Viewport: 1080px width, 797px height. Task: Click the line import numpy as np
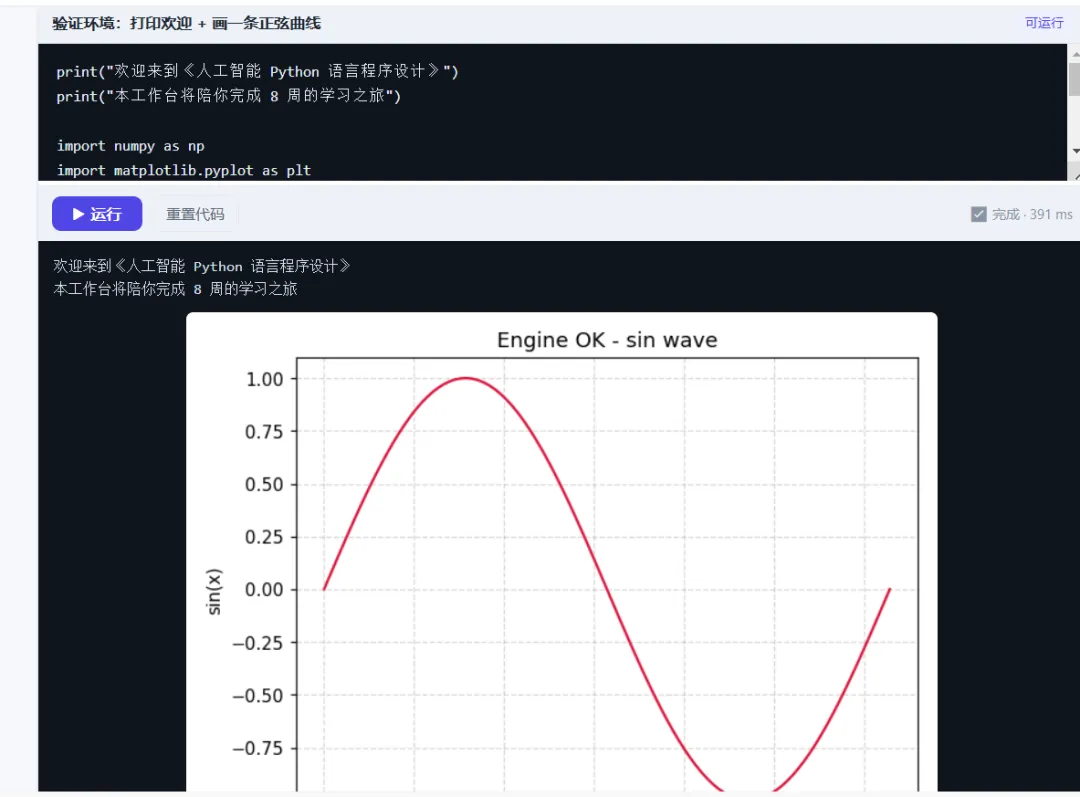click(130, 146)
